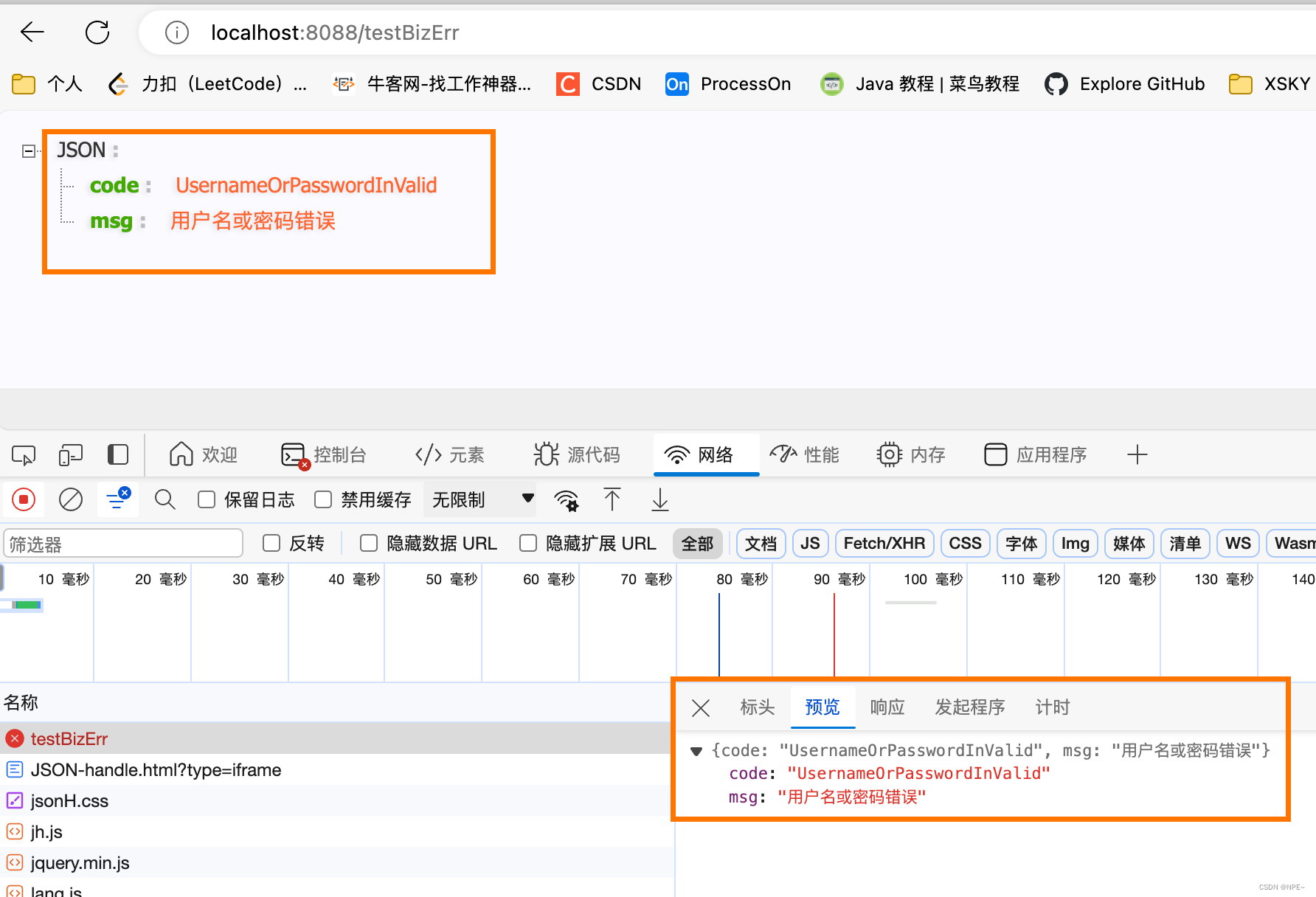Collapse the preview JSON object triangle
This screenshot has height=897, width=1316.
696,751
